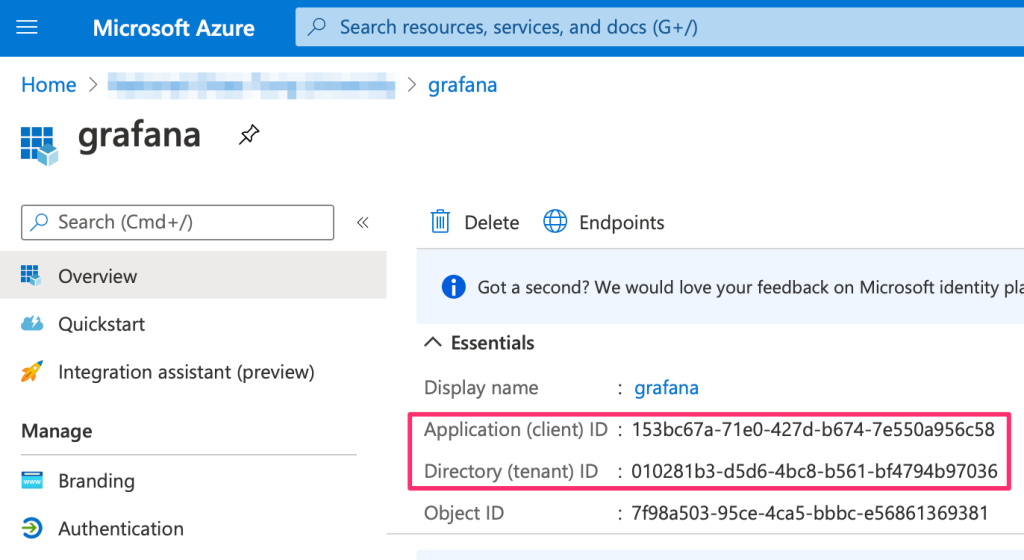Click the Directory (tenant) ID label
This screenshot has width=1024, height=560.
(511, 471)
